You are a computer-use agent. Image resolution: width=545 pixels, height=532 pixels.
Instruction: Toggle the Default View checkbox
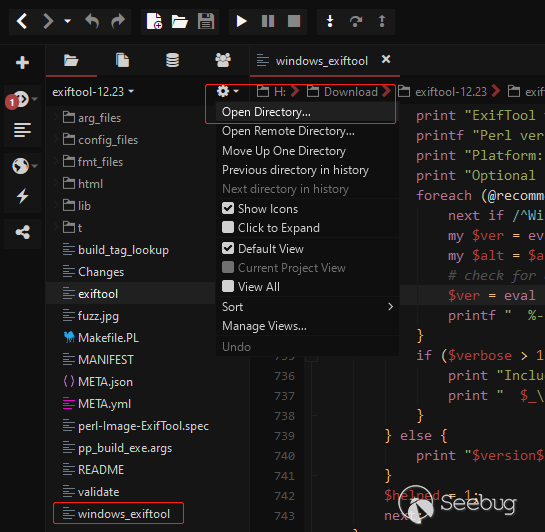(228, 248)
